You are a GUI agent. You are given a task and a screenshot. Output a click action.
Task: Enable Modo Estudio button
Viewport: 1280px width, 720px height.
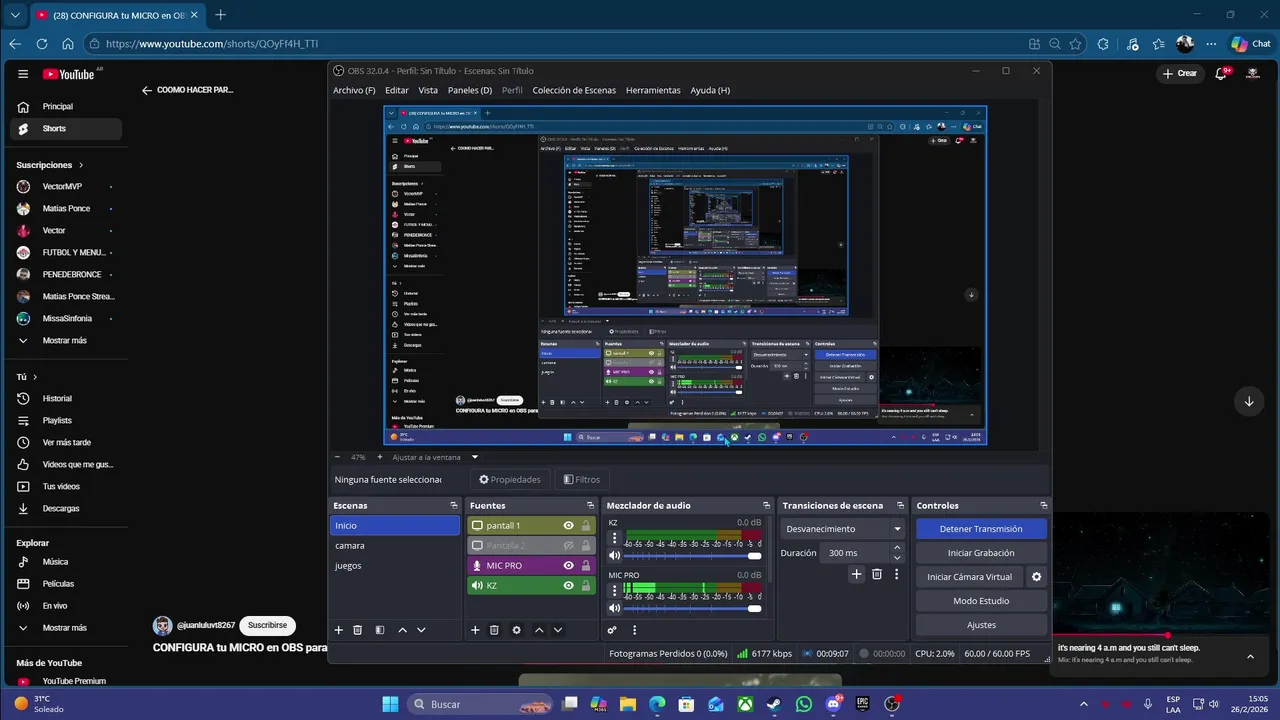click(981, 601)
